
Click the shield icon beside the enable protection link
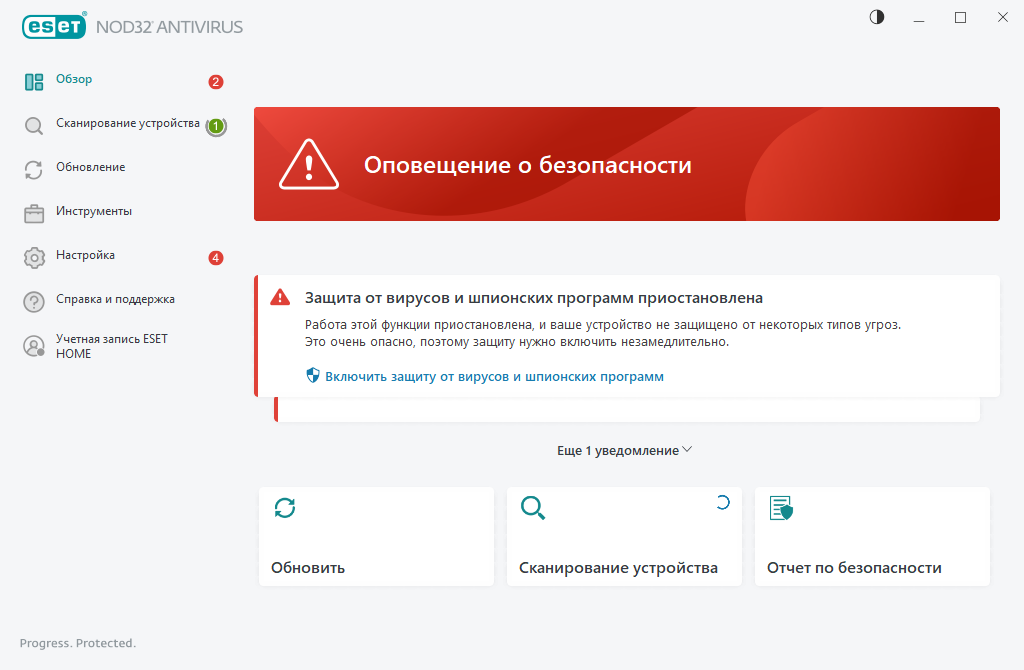[313, 375]
